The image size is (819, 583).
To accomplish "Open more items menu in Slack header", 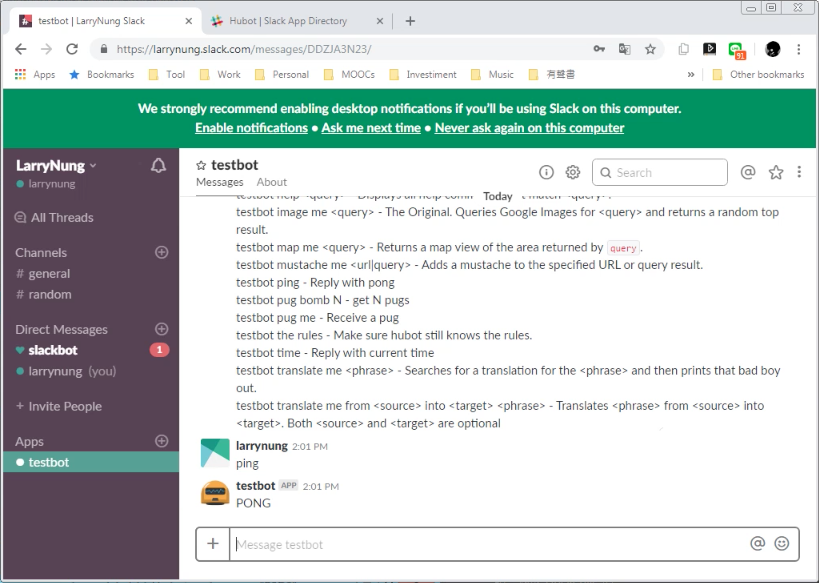I will pos(799,172).
